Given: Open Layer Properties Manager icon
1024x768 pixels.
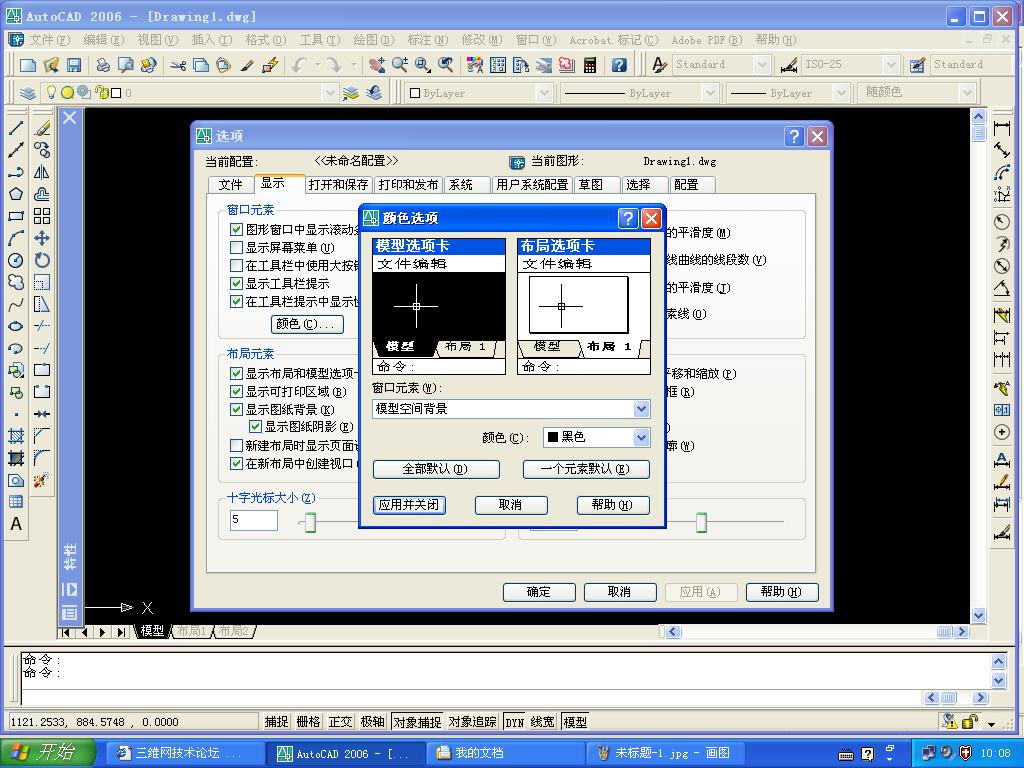Looking at the screenshot, I should 27,93.
